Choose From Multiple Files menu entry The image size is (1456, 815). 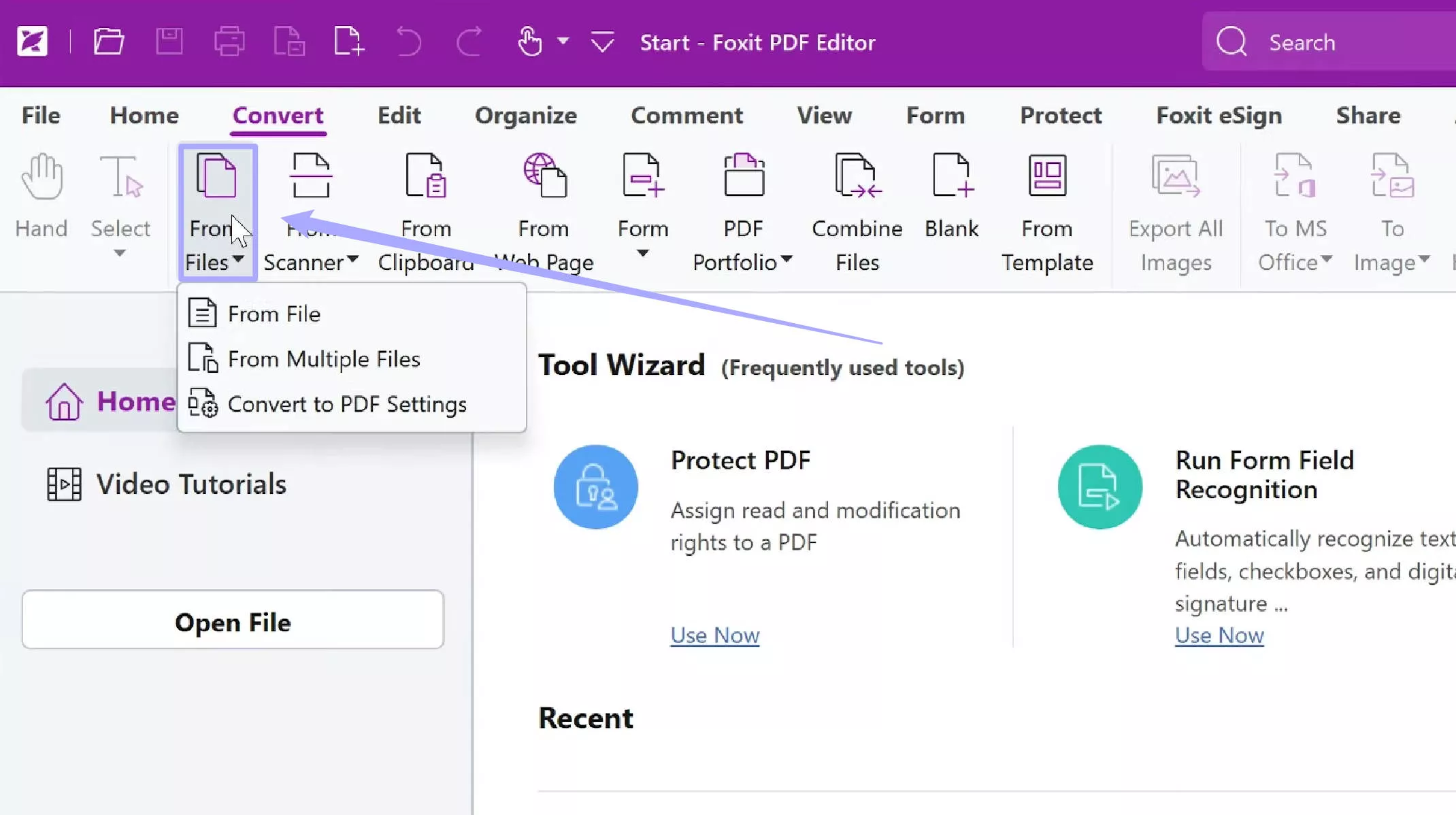point(352,359)
